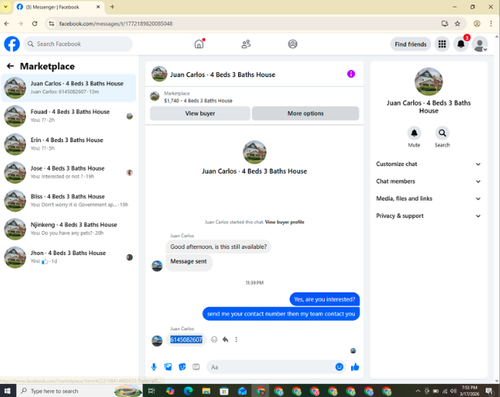Open more options for 6145082607 message
500x397 pixels.
(x=236, y=339)
